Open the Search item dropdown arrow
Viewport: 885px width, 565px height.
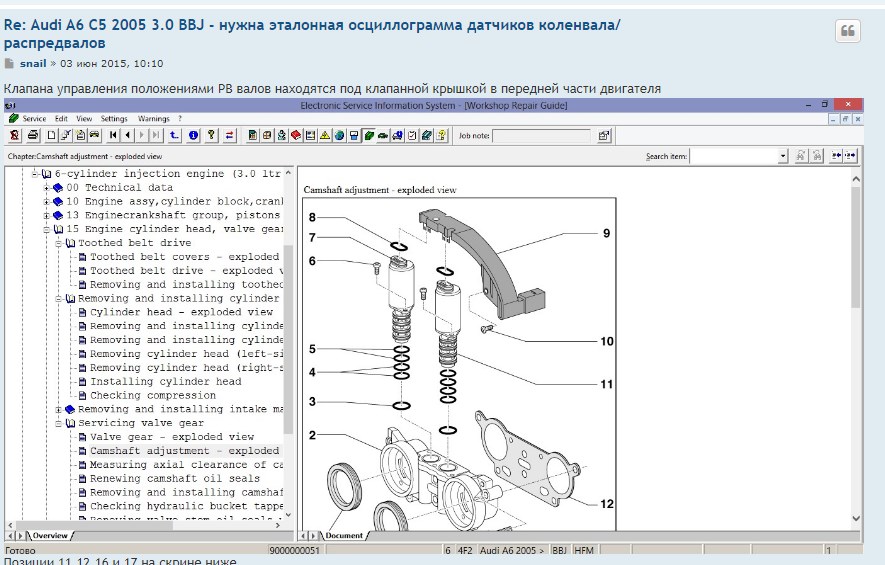click(783, 156)
